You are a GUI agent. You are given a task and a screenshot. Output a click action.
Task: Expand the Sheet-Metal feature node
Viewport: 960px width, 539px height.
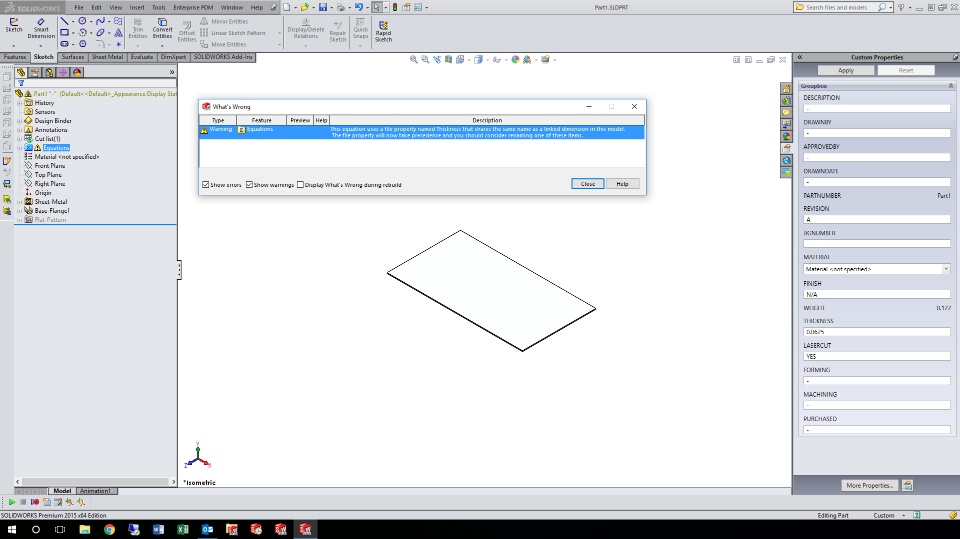[20, 202]
